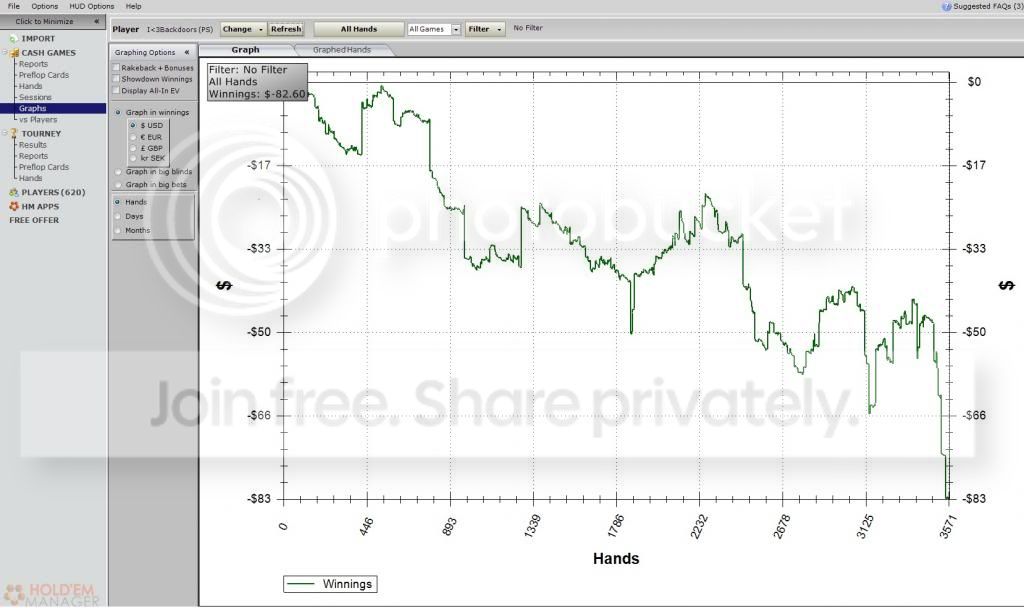Select the $ USD currency option
1024x608 pixels.
pyautogui.click(x=133, y=125)
